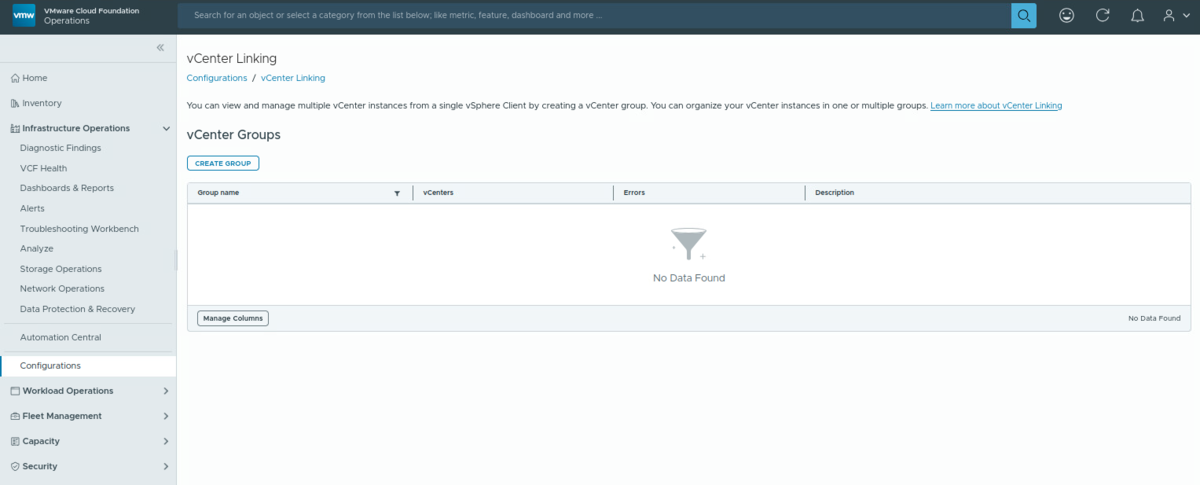This screenshot has height=485, width=1200.
Task: Open Automation Central
Action: 60,338
